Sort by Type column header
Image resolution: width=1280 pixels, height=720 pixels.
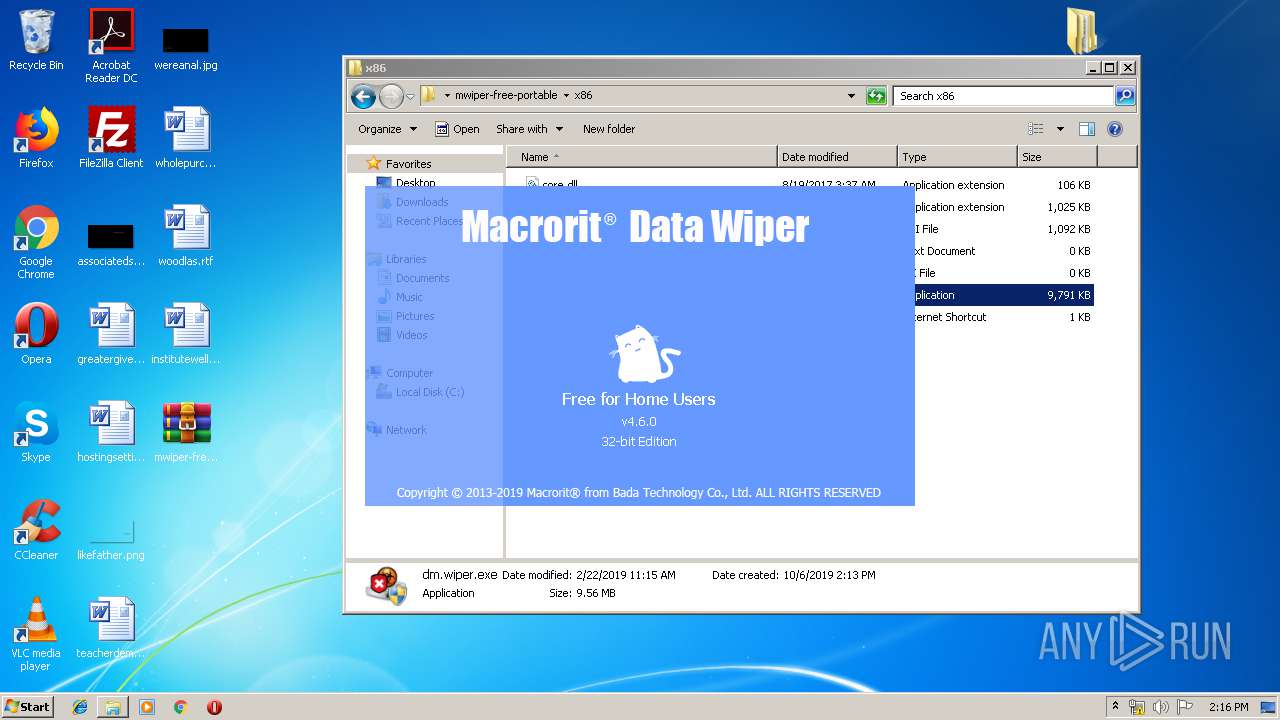click(957, 157)
